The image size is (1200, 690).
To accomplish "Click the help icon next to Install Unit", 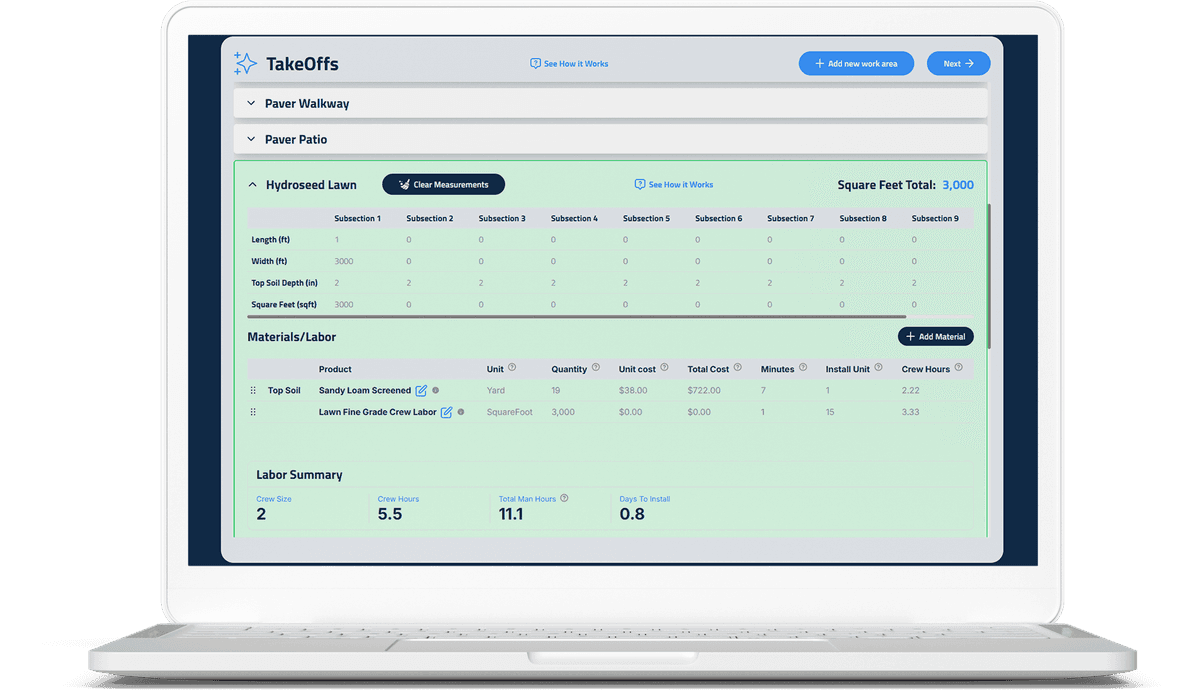I will click(x=878, y=368).
